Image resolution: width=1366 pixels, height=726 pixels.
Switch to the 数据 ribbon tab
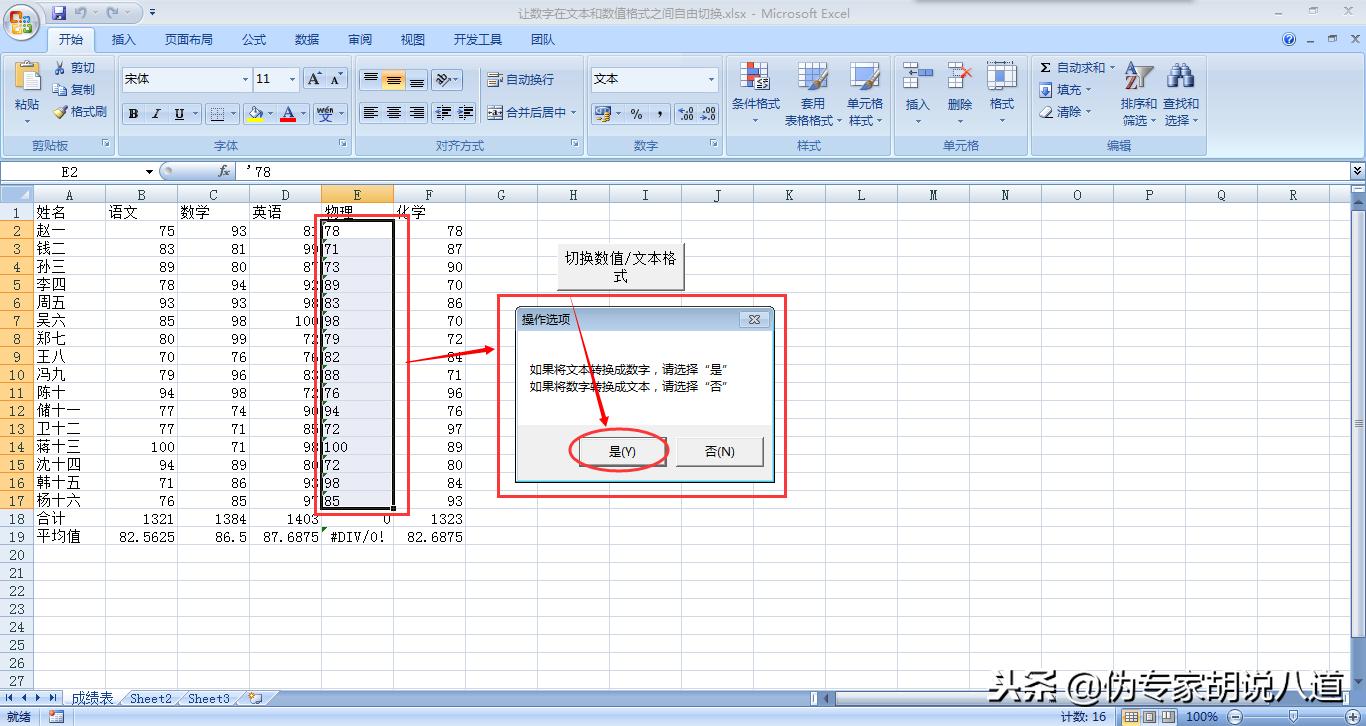pos(307,40)
